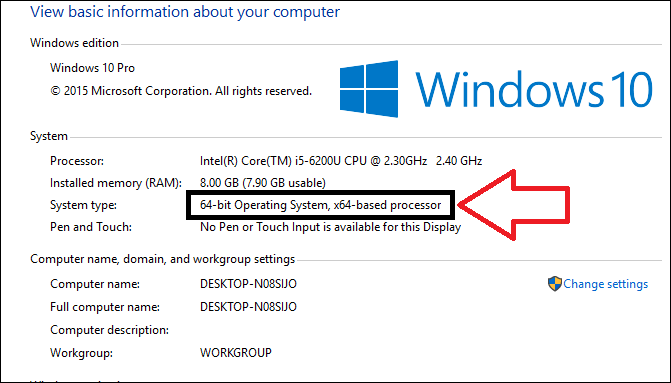Click the red arrow annotation
The width and height of the screenshot is (671, 383).
coord(514,205)
